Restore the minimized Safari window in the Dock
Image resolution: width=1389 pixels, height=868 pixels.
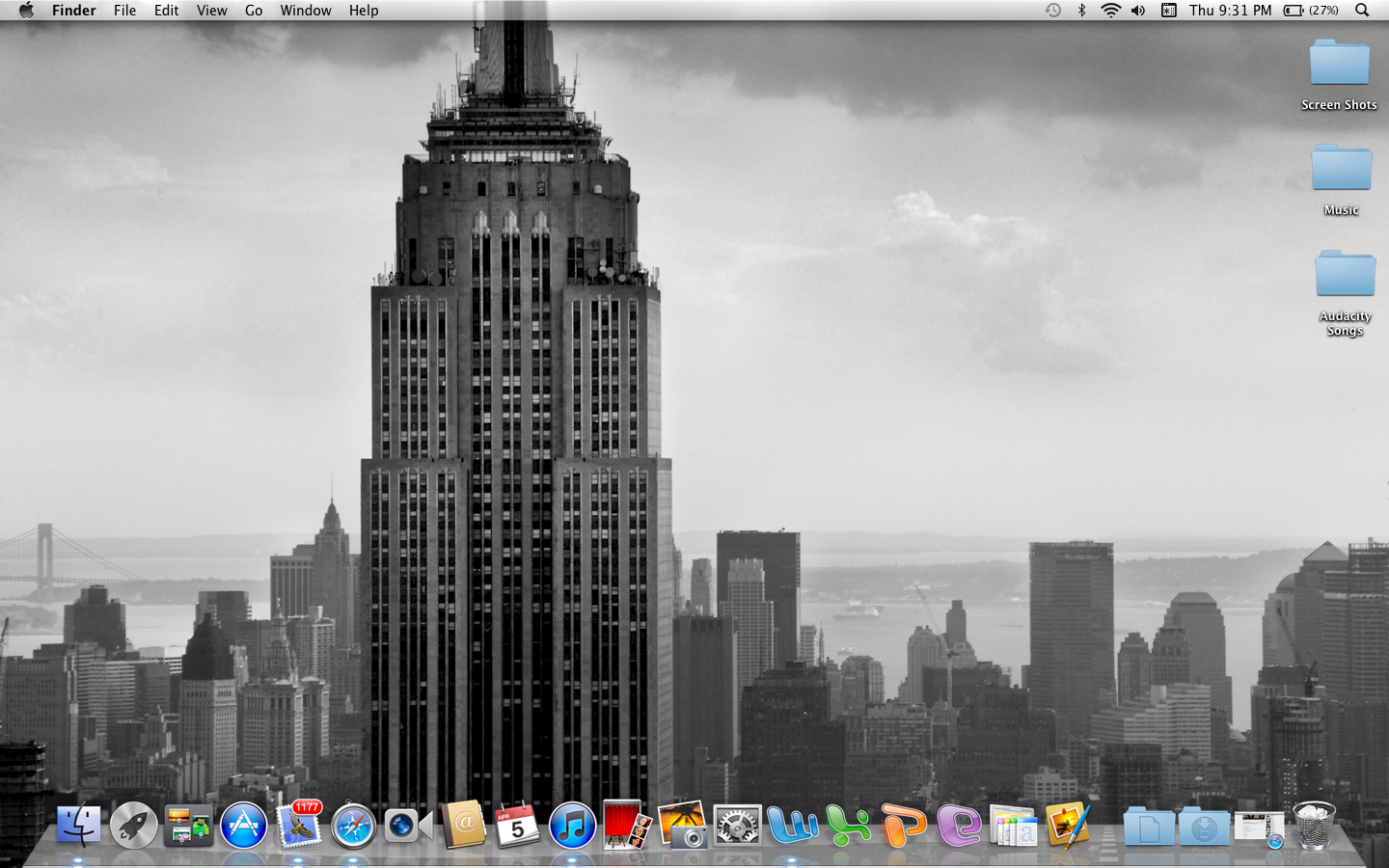[x=1260, y=829]
